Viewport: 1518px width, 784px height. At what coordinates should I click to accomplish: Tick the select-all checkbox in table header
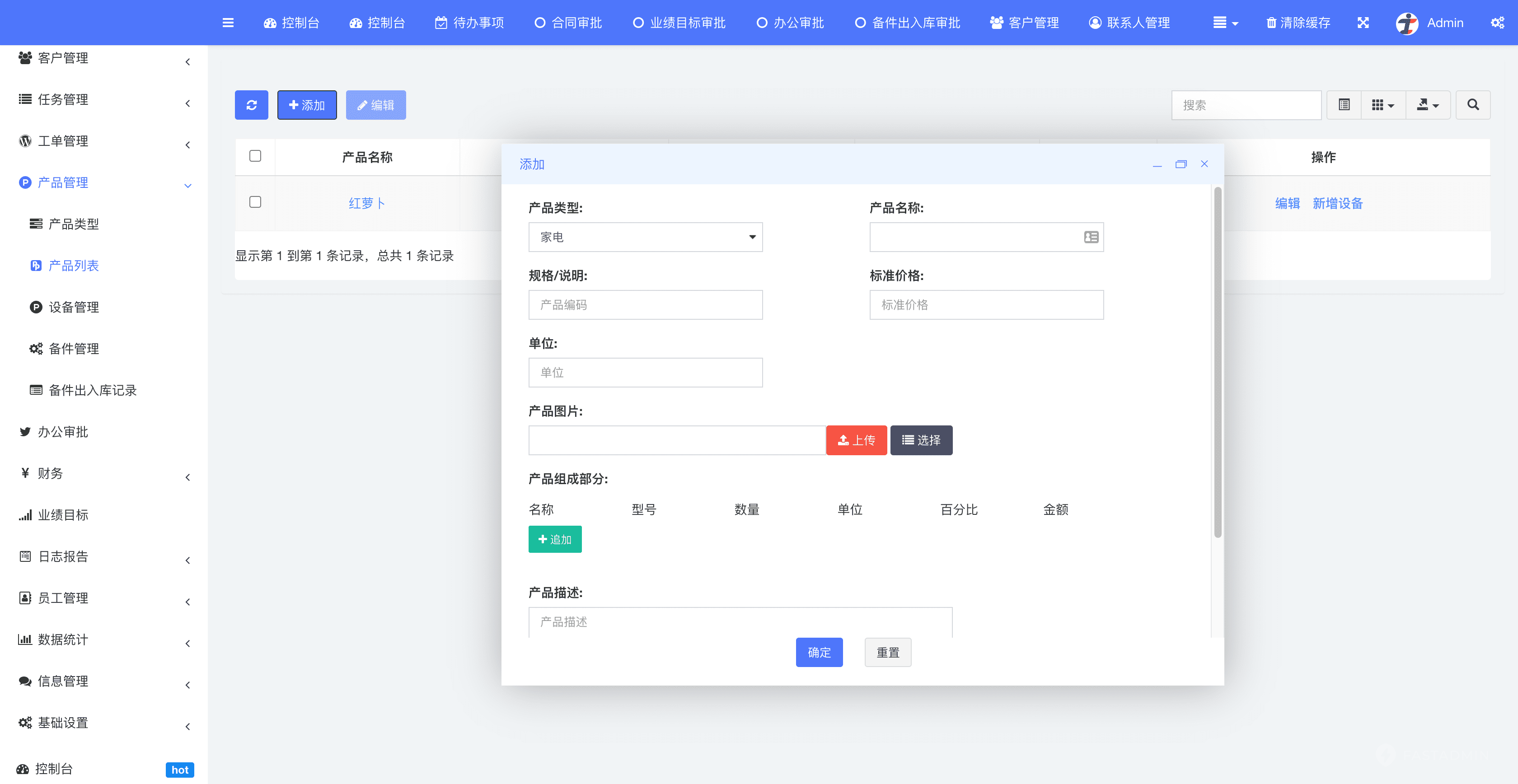255,156
